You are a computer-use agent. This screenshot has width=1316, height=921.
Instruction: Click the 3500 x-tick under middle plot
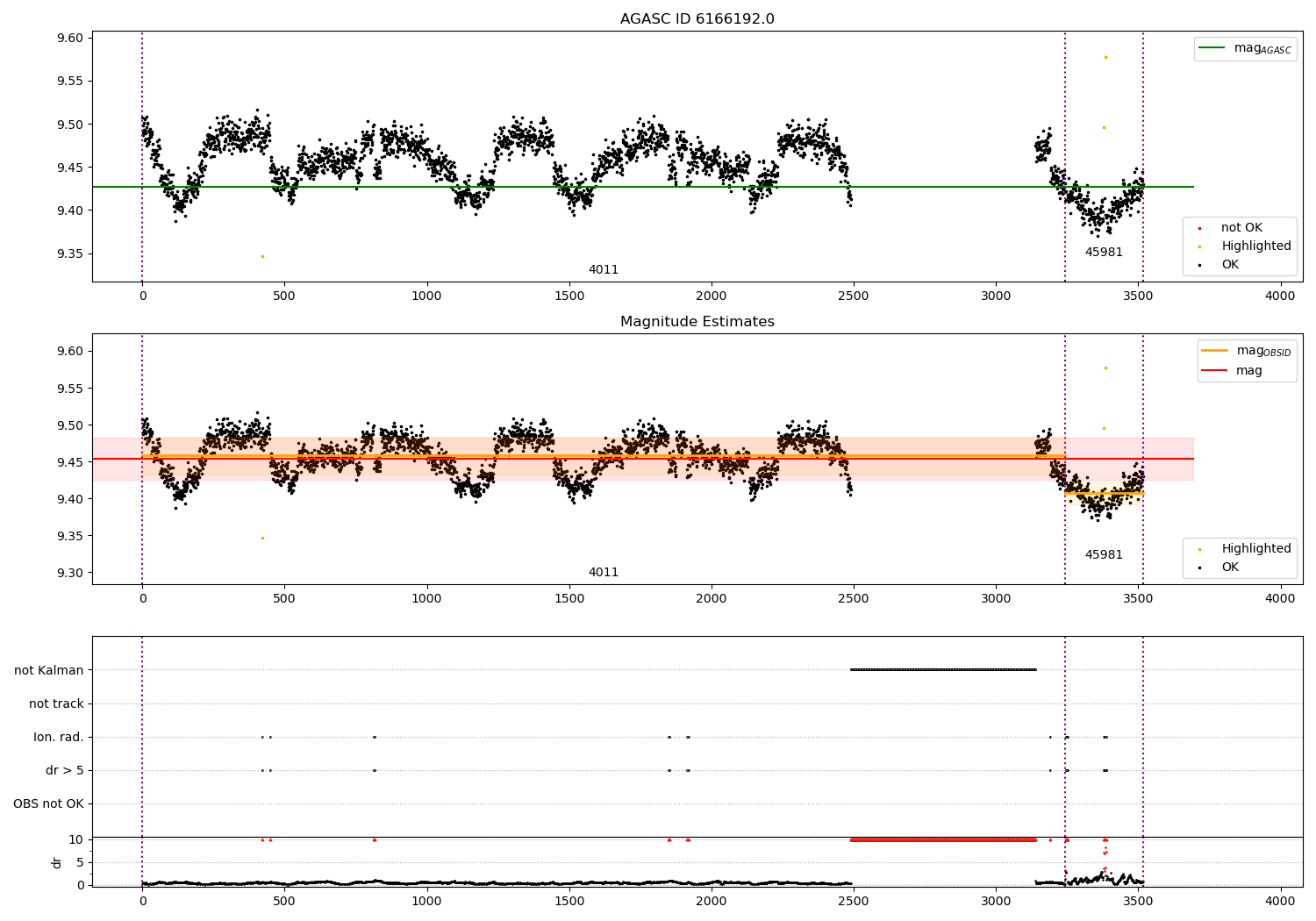[x=1138, y=599]
